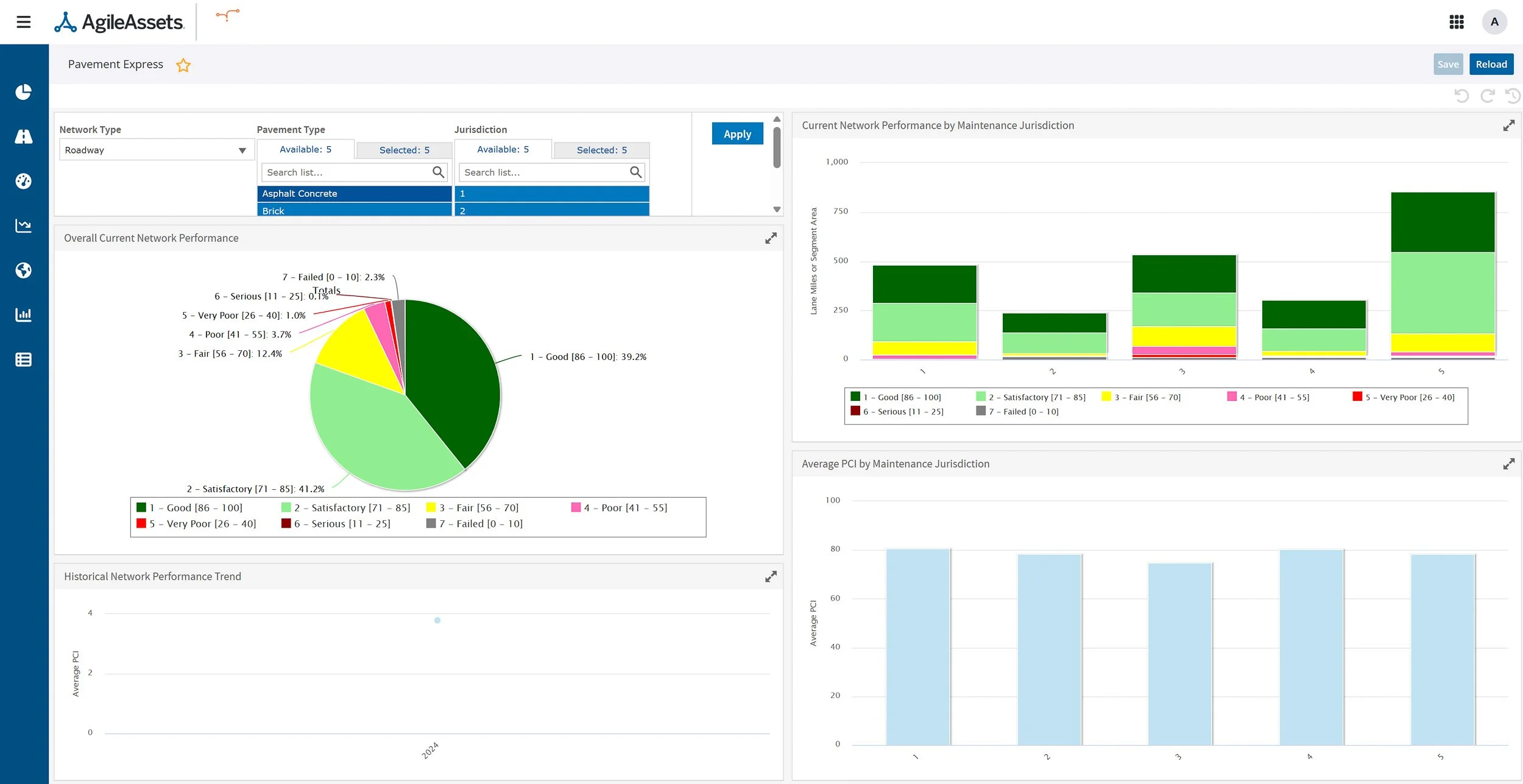This screenshot has height=784, width=1523.
Task: Open the table list sidebar icon
Action: (23, 359)
